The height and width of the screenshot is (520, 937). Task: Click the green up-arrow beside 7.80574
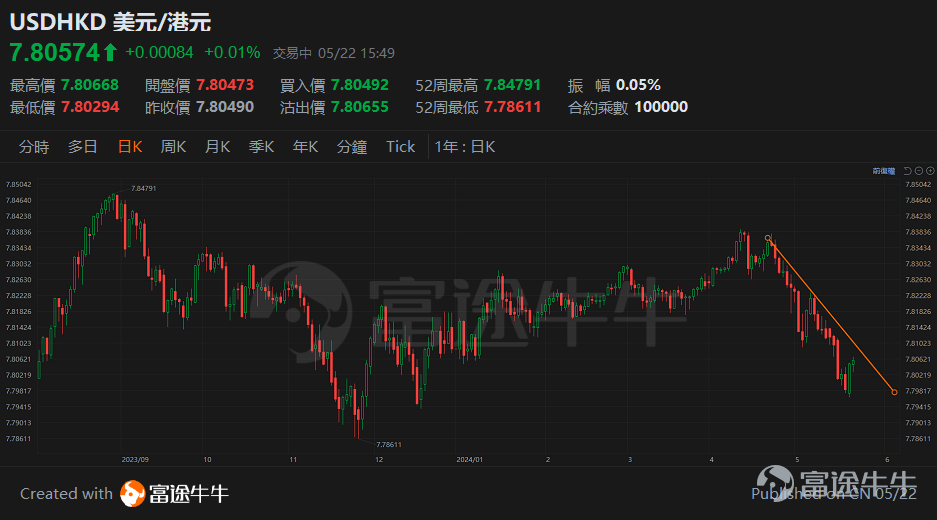[x=110, y=53]
